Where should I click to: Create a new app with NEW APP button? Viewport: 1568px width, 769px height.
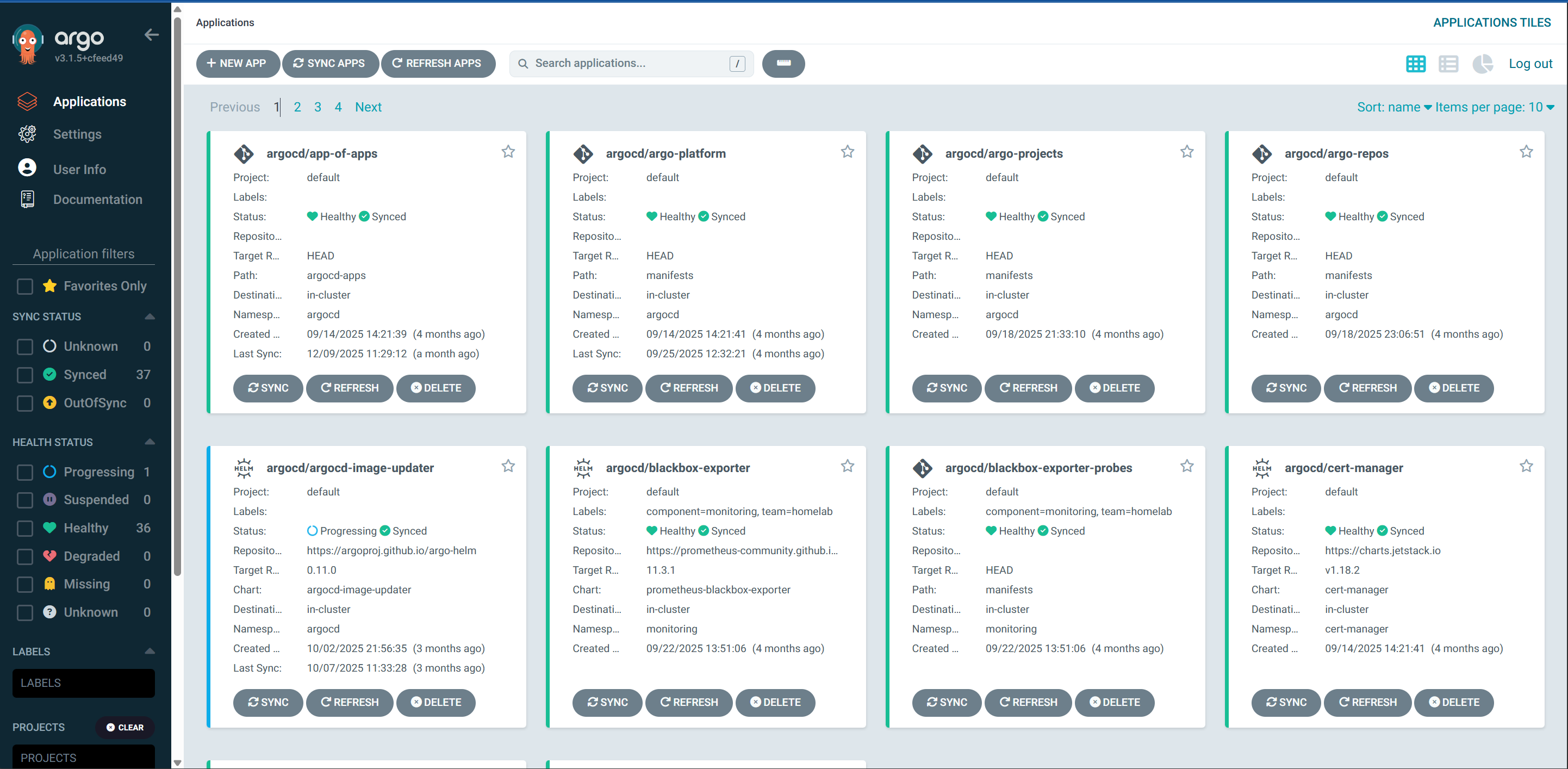(238, 63)
